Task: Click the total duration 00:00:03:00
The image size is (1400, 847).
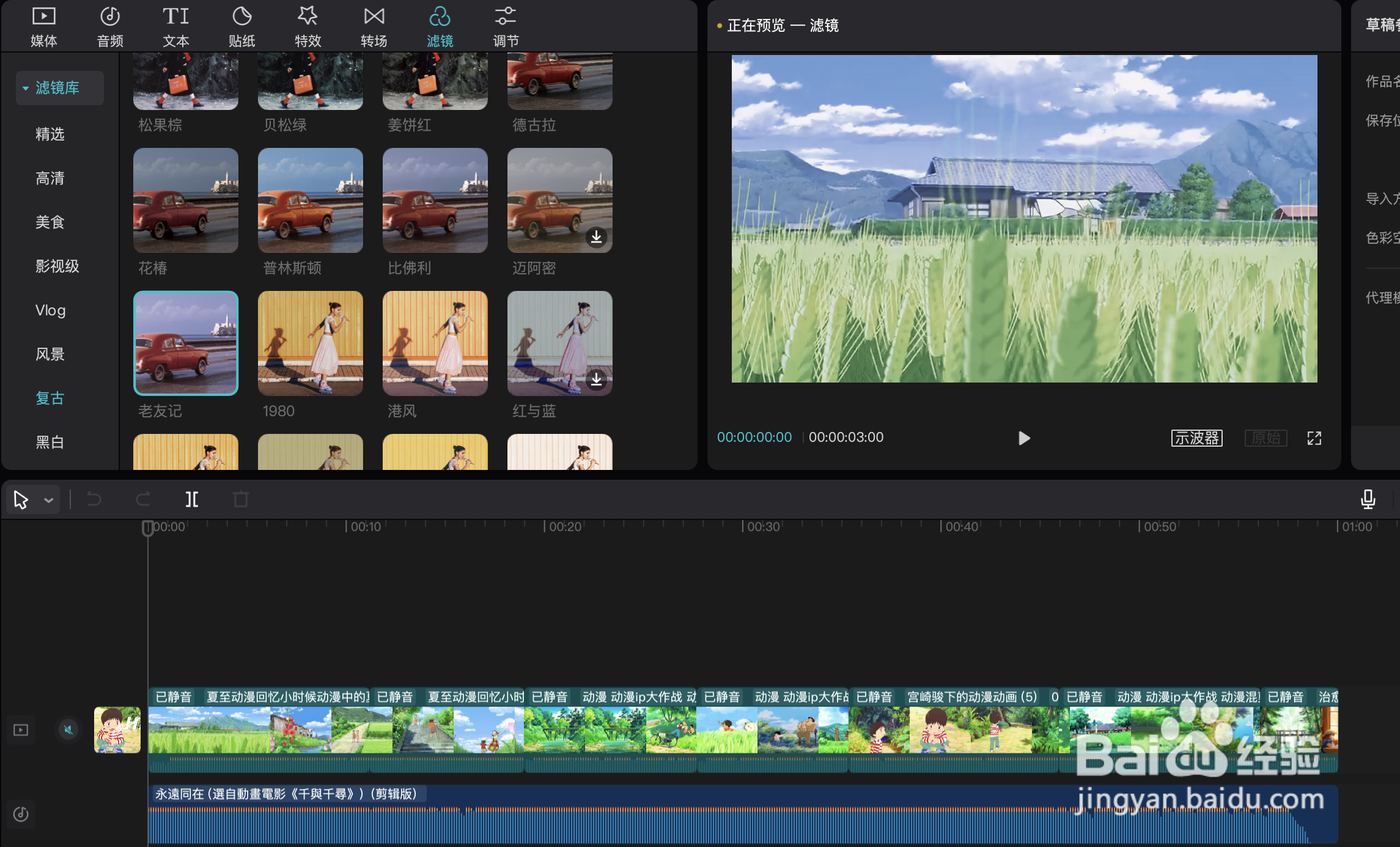Action: click(846, 438)
